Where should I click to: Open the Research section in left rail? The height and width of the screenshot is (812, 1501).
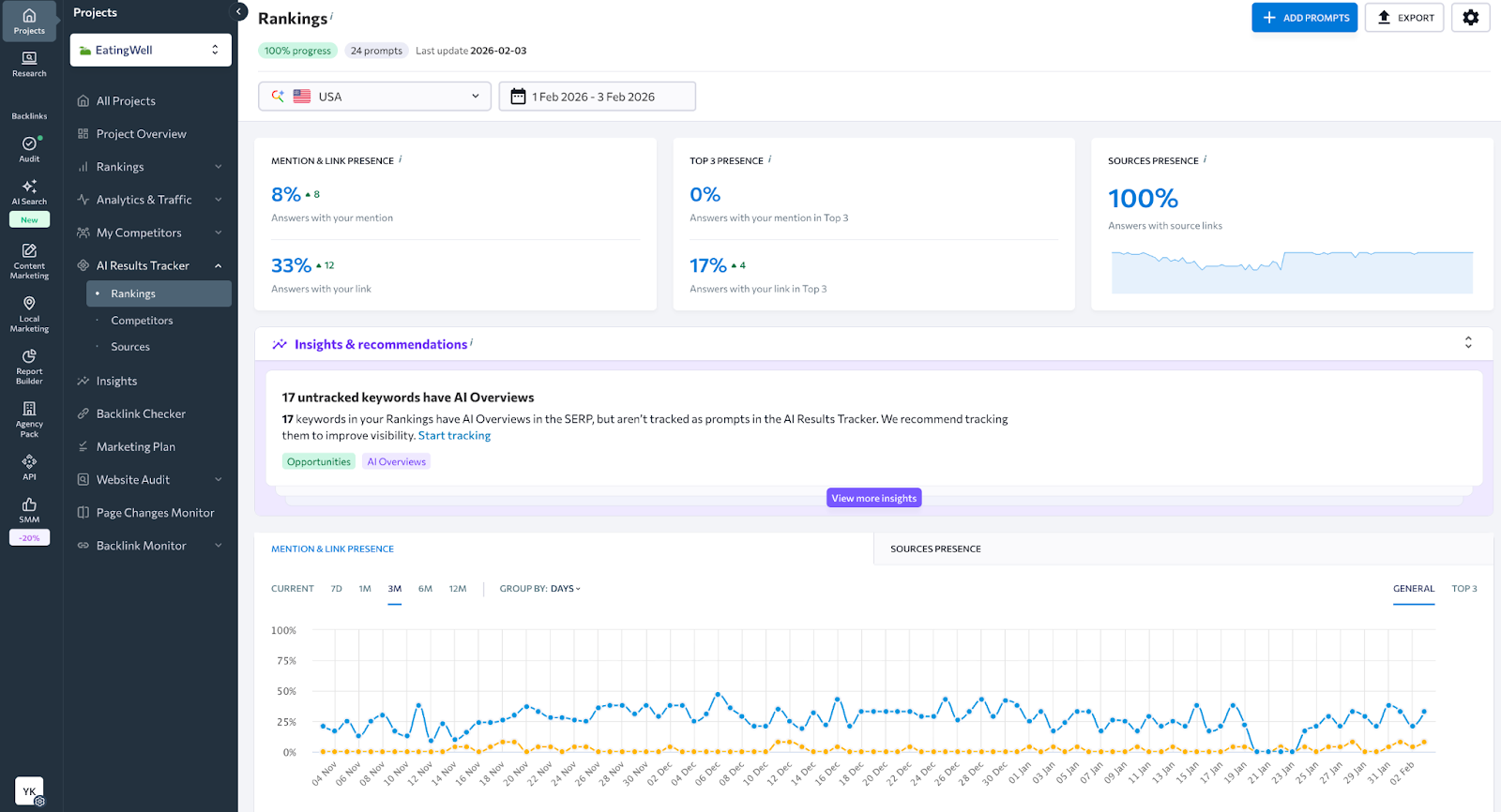29,64
